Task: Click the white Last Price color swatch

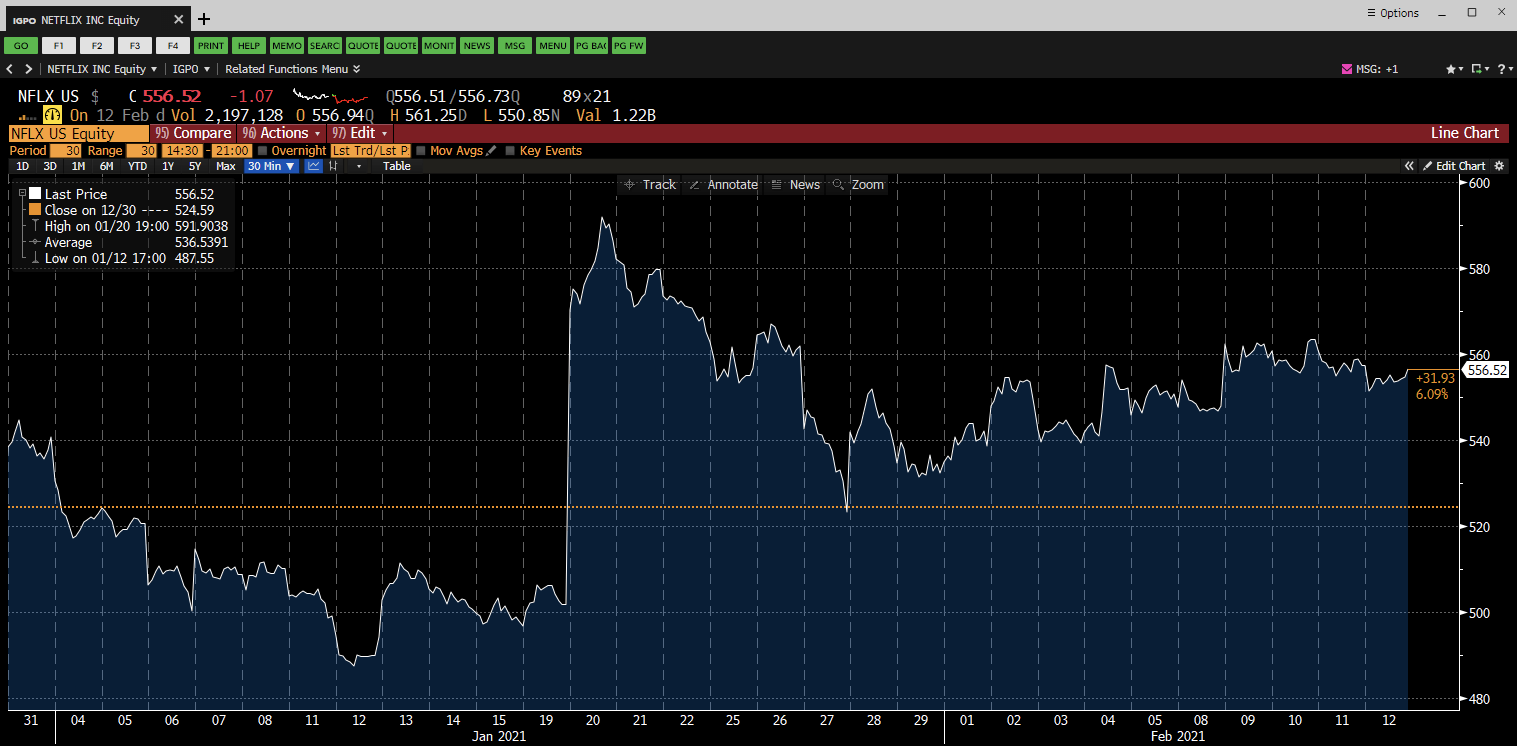Action: coord(35,194)
